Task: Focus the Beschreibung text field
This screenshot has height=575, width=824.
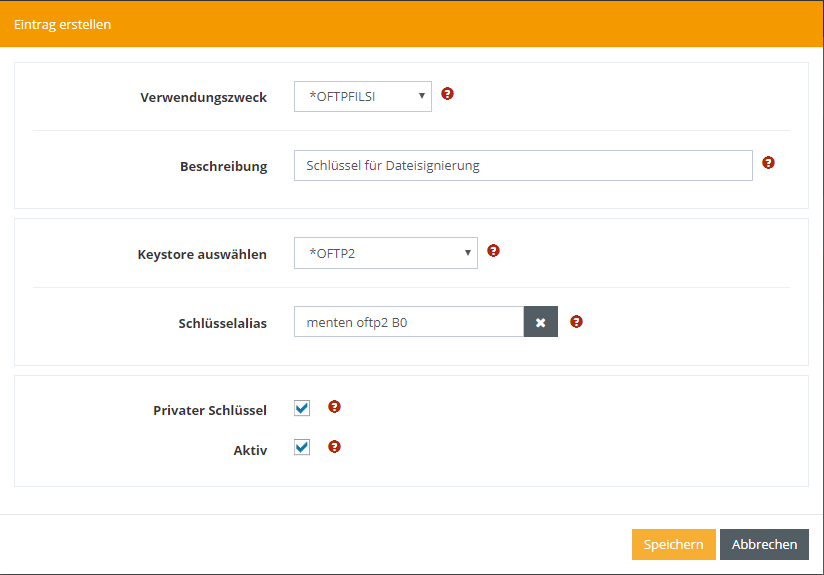Action: point(522,166)
